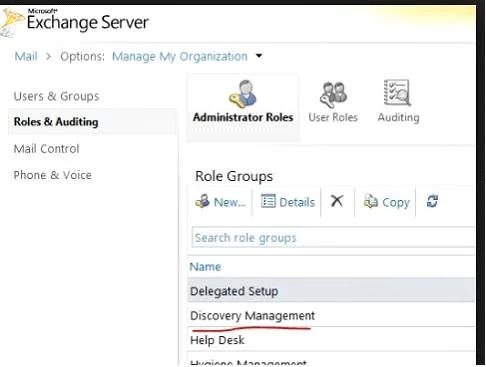Open the Auditing checklist icon
Screen dimensions: 486x367
pos(397,92)
